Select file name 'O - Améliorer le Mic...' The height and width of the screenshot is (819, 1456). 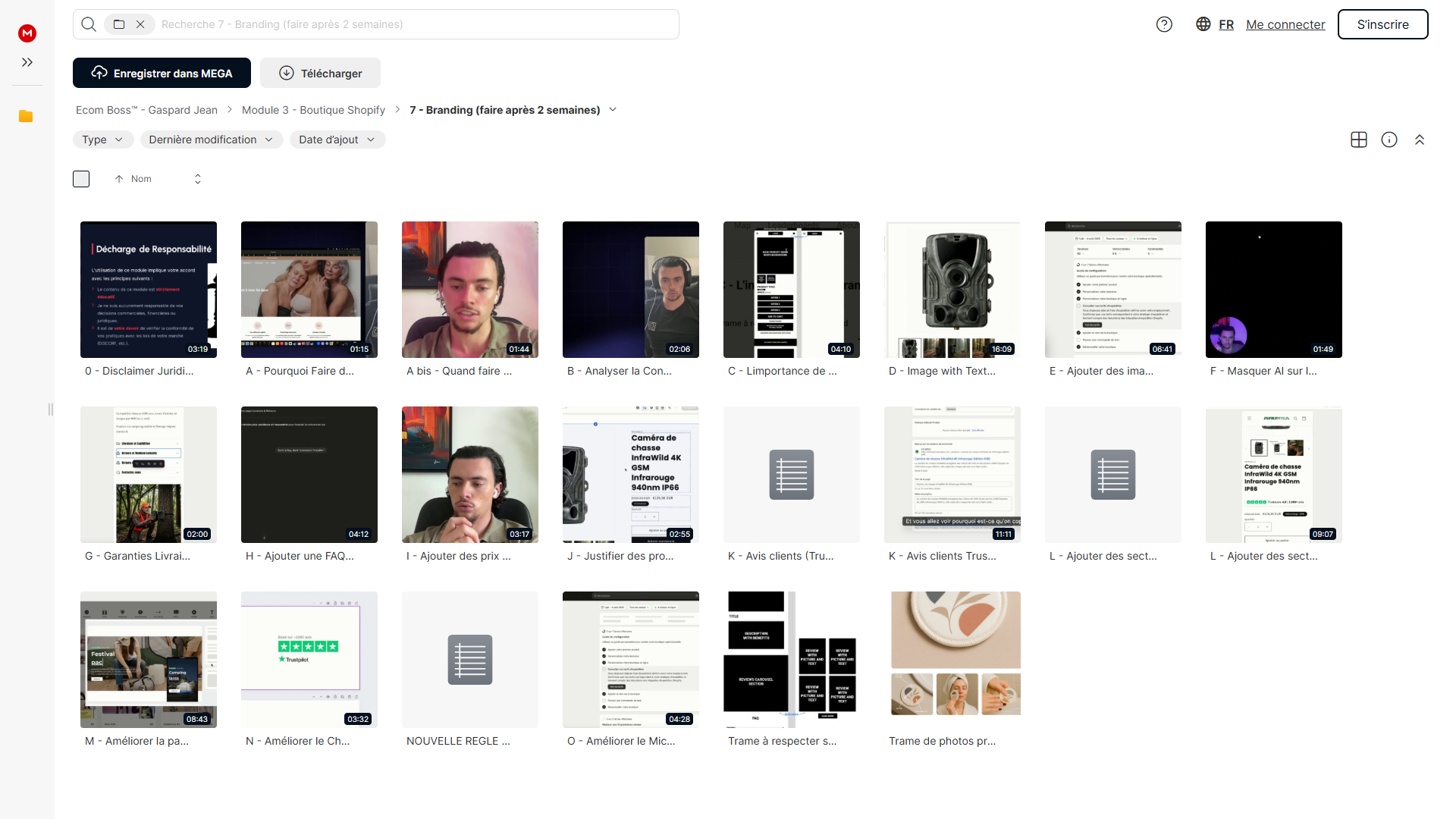coord(621,741)
